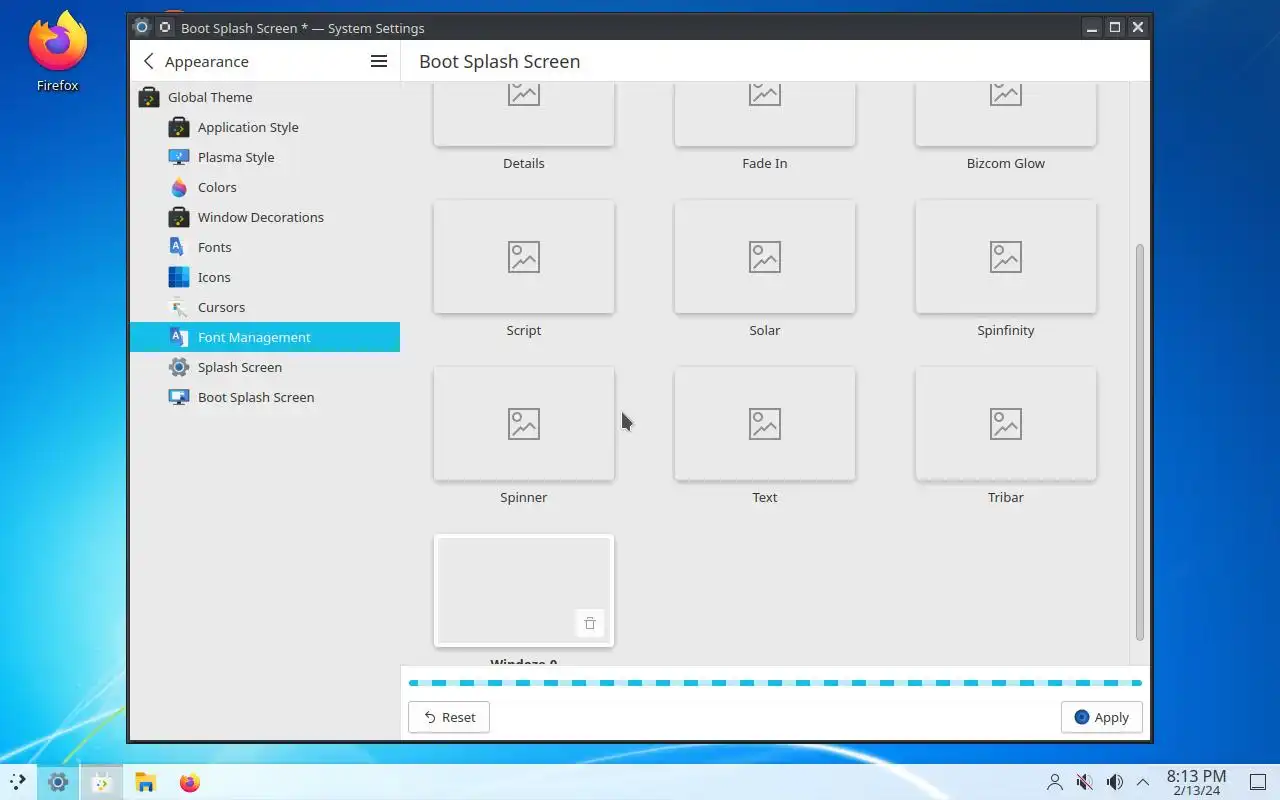Image resolution: width=1280 pixels, height=800 pixels.
Task: Click the muted microphone tray icon
Action: pos(1084,782)
